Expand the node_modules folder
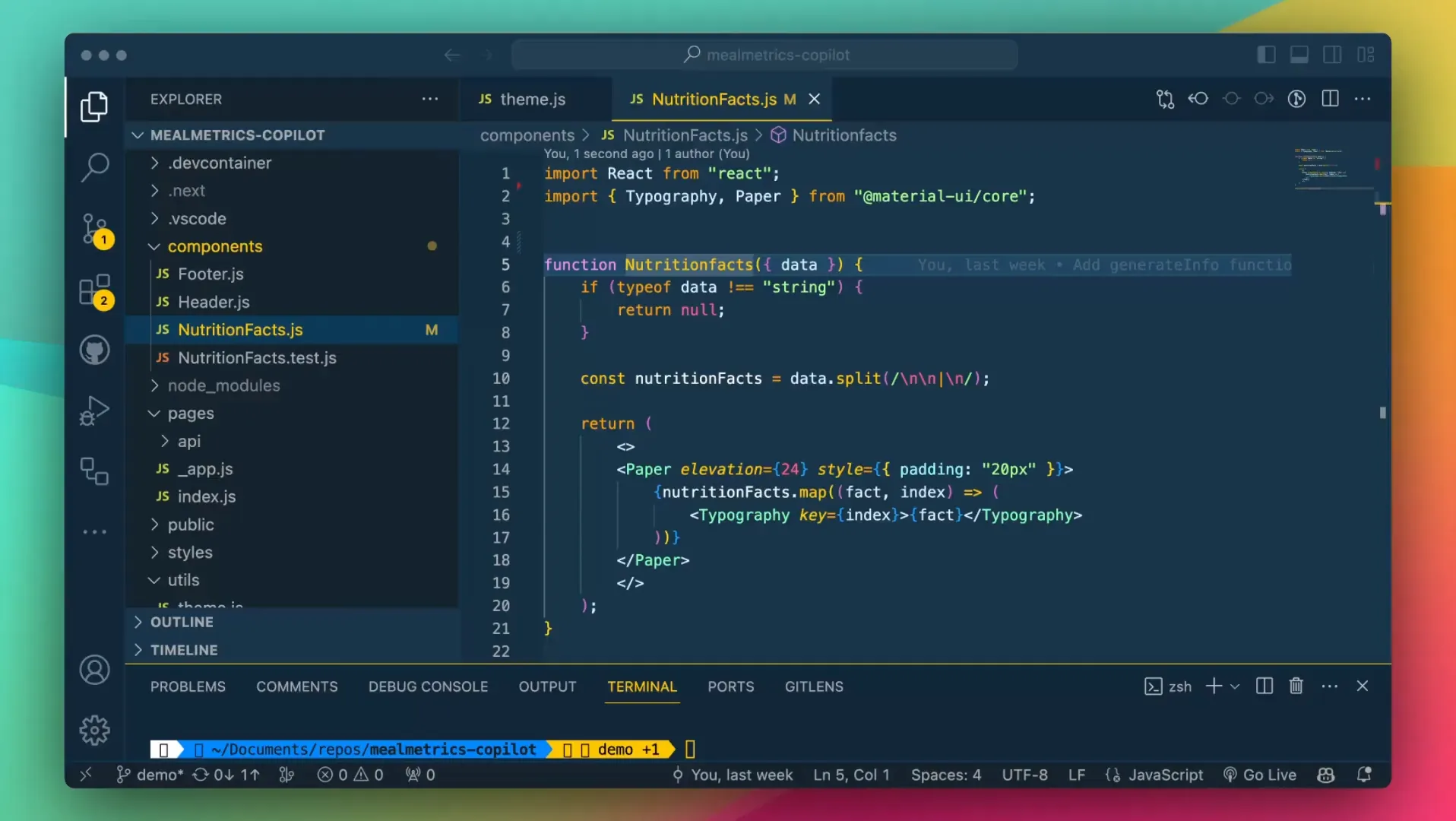 tap(292, 385)
